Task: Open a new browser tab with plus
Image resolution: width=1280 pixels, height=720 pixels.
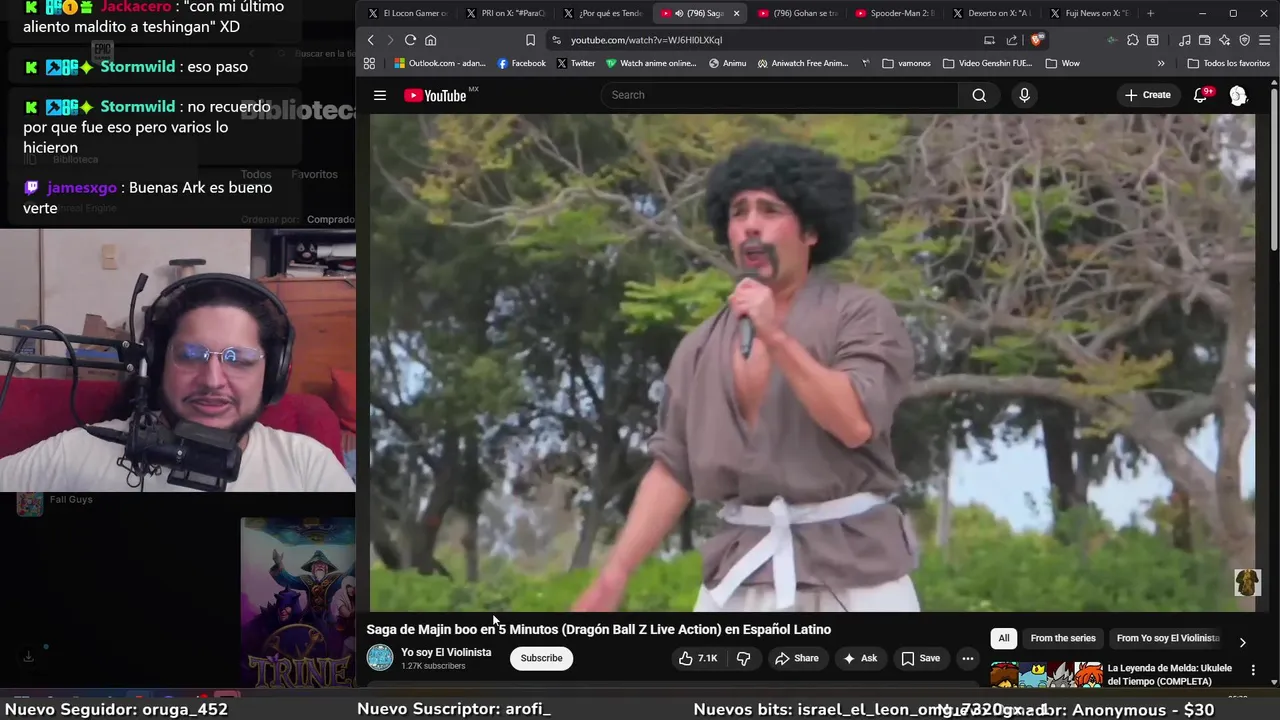Action: [1150, 13]
